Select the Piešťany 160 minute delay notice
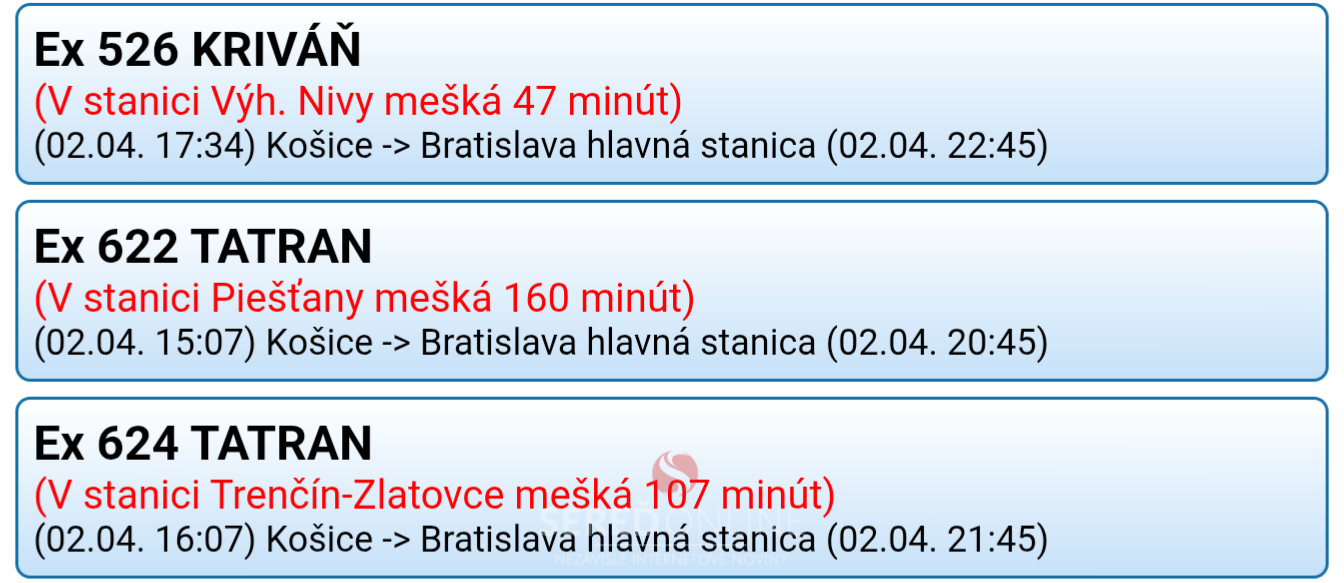Screen dimensions: 1344x583 364,298
